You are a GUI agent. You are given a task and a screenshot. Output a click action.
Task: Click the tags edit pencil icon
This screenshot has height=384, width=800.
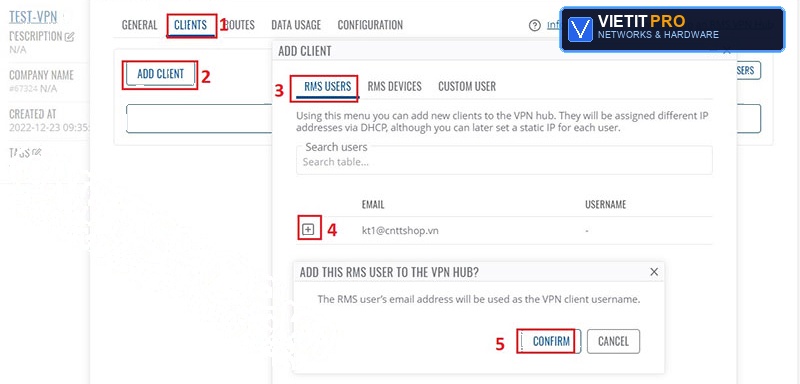click(37, 152)
